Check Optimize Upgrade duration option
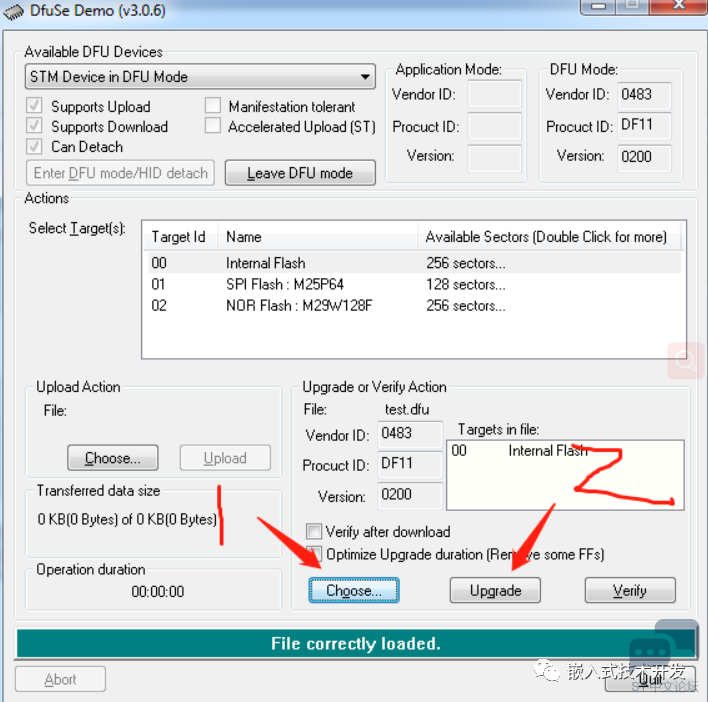 pos(314,554)
